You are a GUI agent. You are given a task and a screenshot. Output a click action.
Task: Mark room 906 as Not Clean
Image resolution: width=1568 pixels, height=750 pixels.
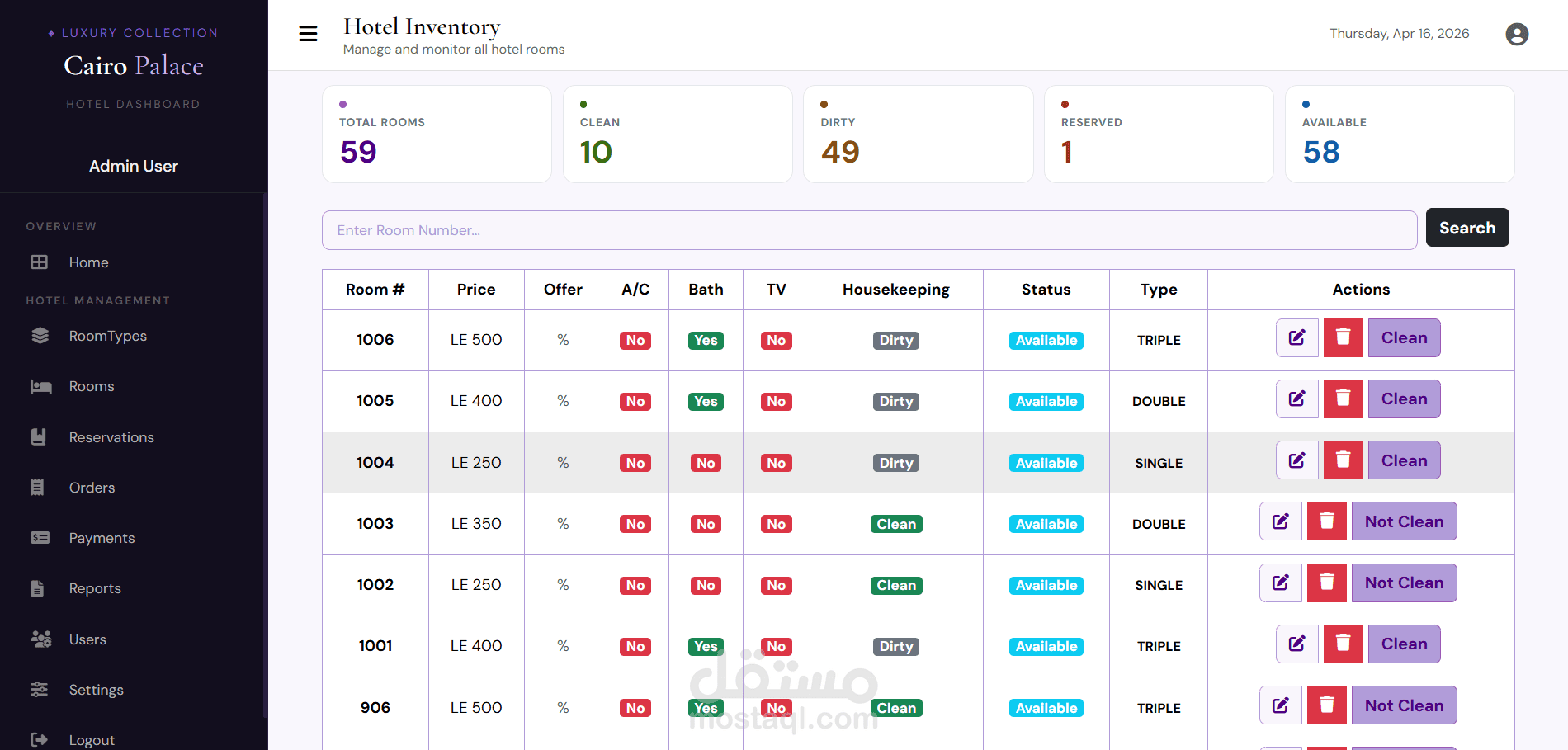tap(1405, 705)
